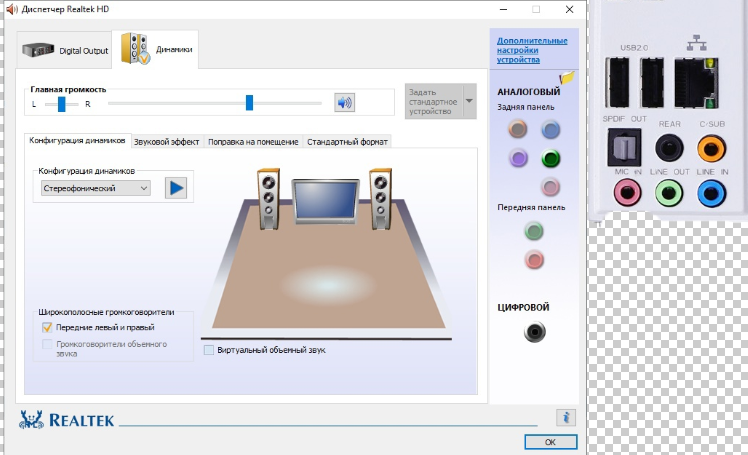Switch to the Digital Output tab
Screen dimensions: 748x455
point(65,50)
